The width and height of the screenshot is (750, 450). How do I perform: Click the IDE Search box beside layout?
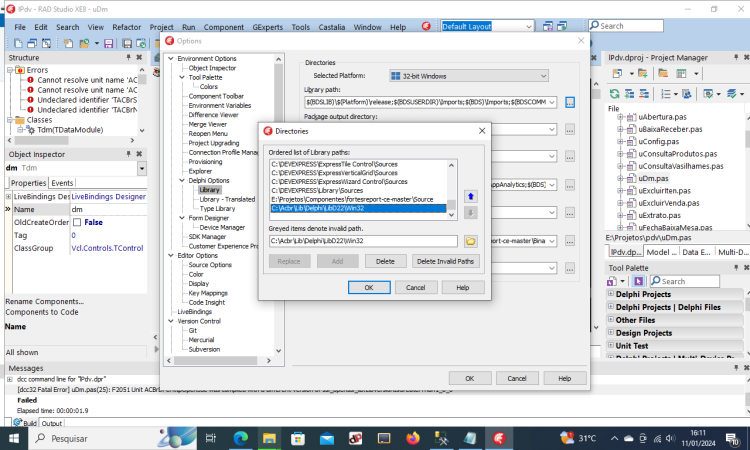pyautogui.click(x=626, y=26)
